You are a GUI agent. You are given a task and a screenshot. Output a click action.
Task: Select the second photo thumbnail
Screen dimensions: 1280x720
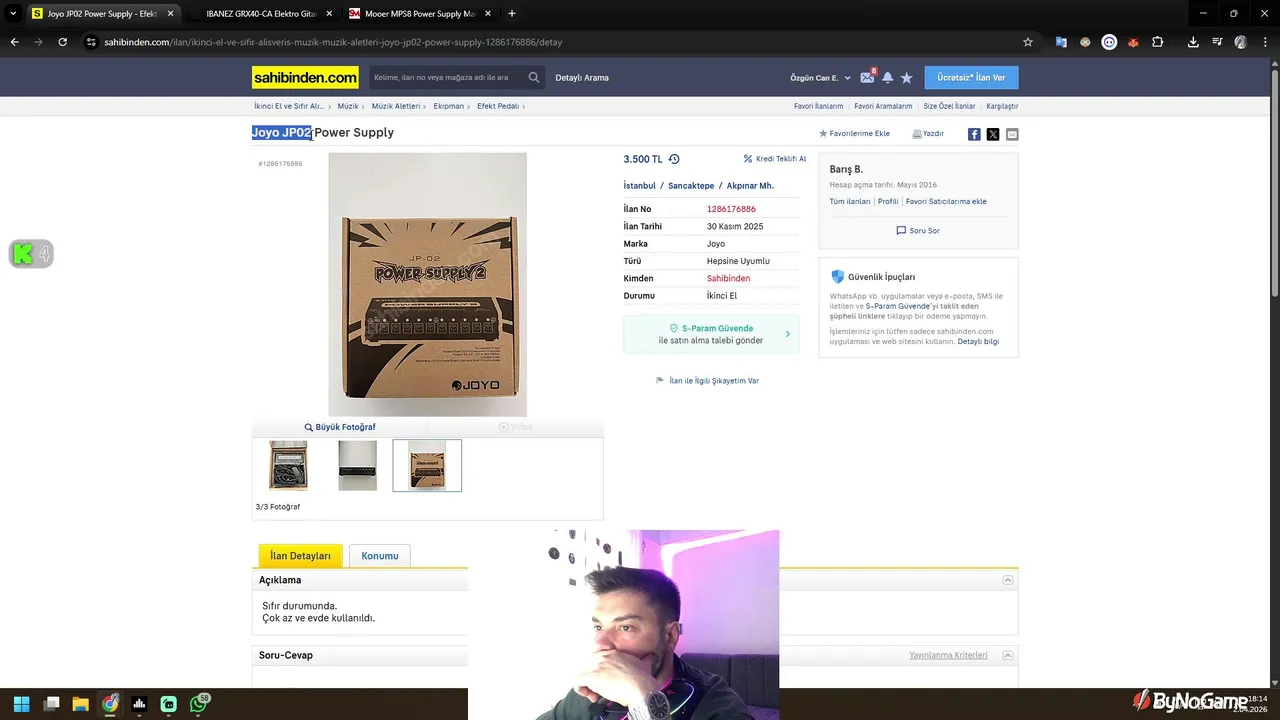click(357, 466)
